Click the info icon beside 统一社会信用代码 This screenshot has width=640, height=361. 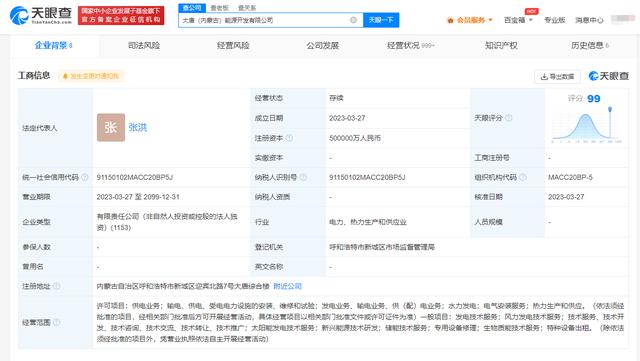(84, 177)
